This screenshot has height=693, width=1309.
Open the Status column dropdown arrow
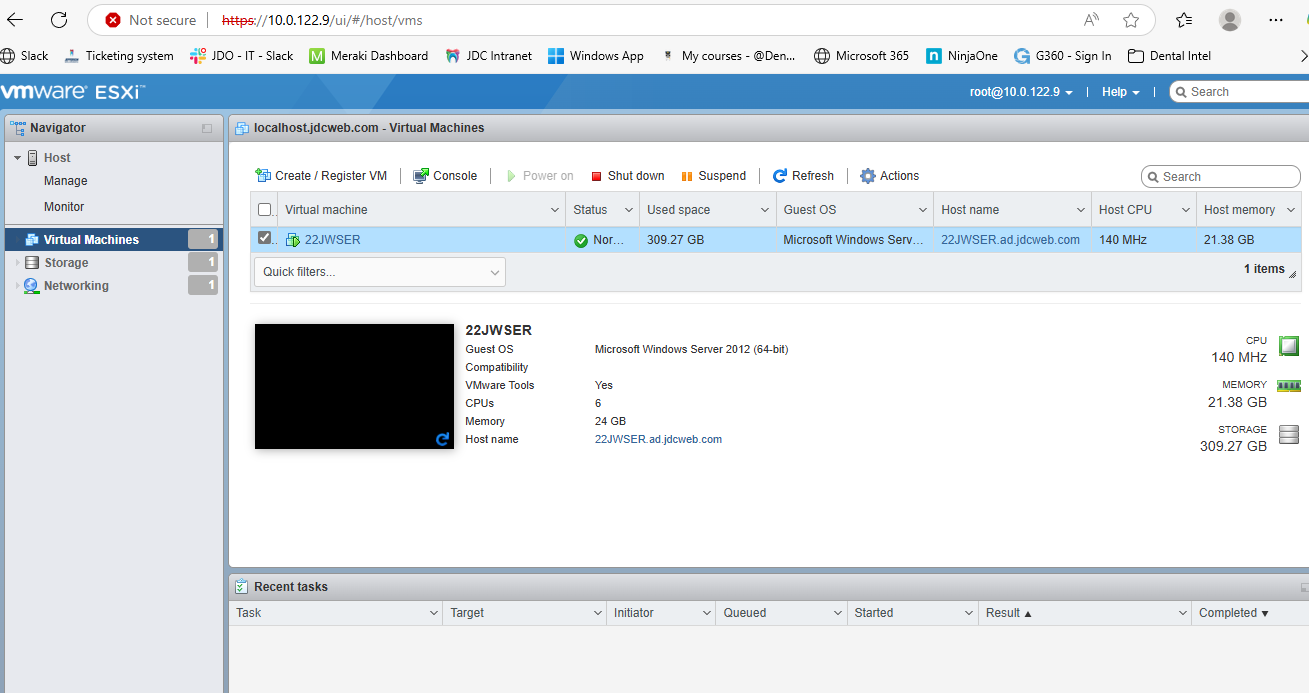pos(629,210)
